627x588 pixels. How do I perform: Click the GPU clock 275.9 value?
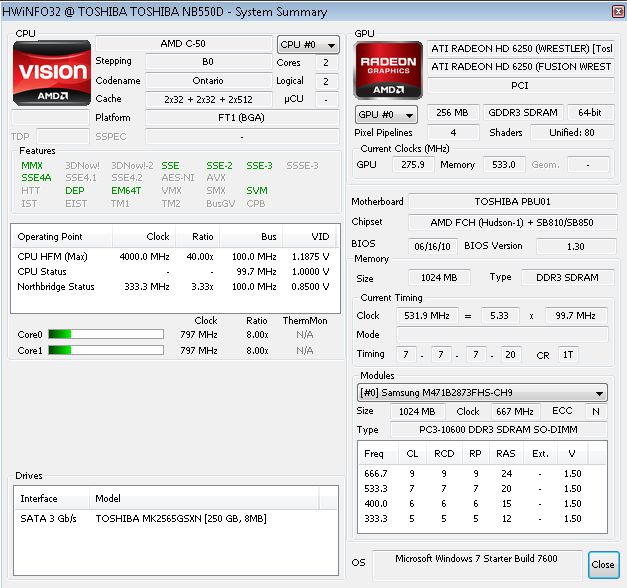click(x=413, y=164)
